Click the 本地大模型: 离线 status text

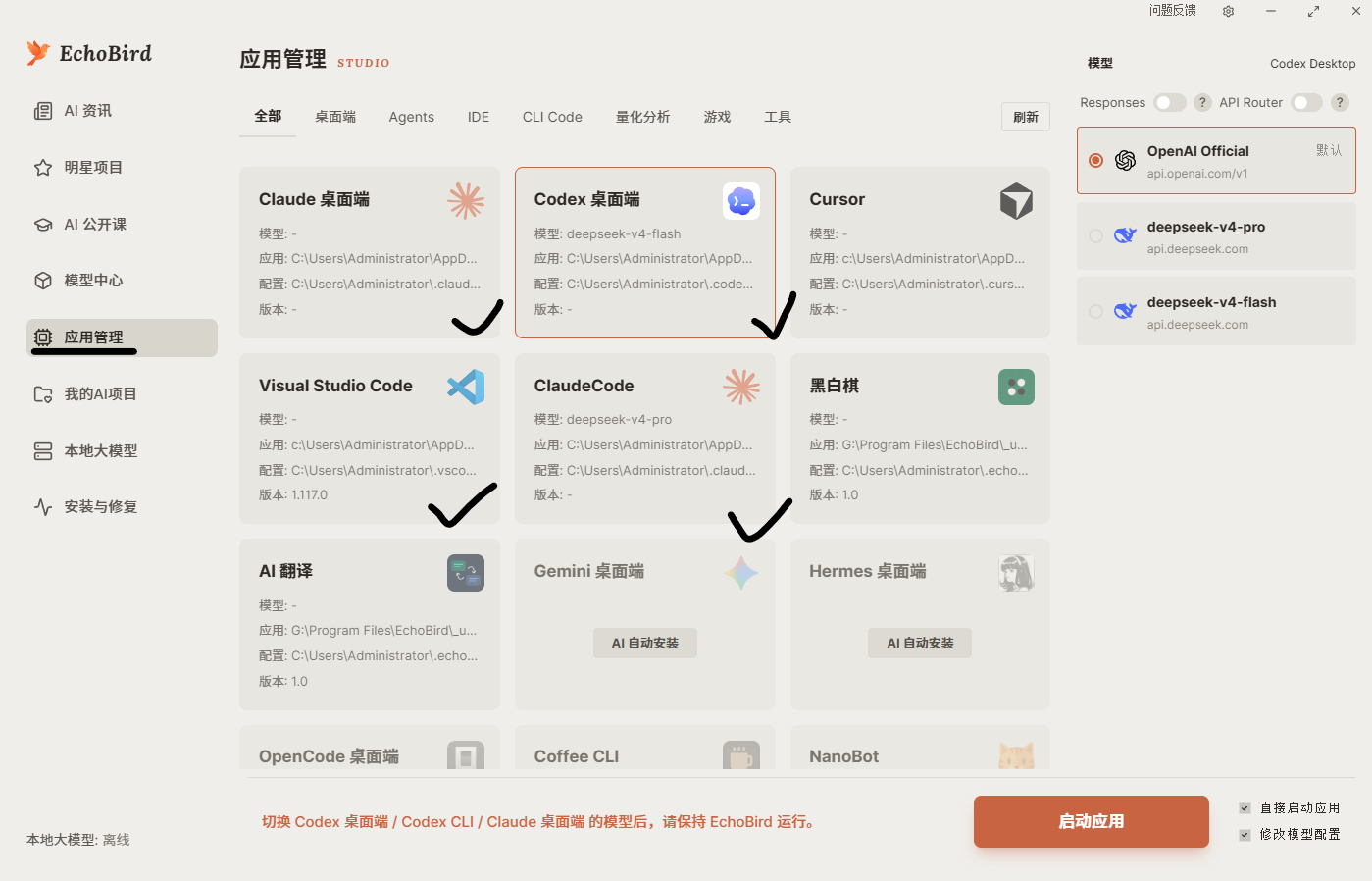click(78, 840)
